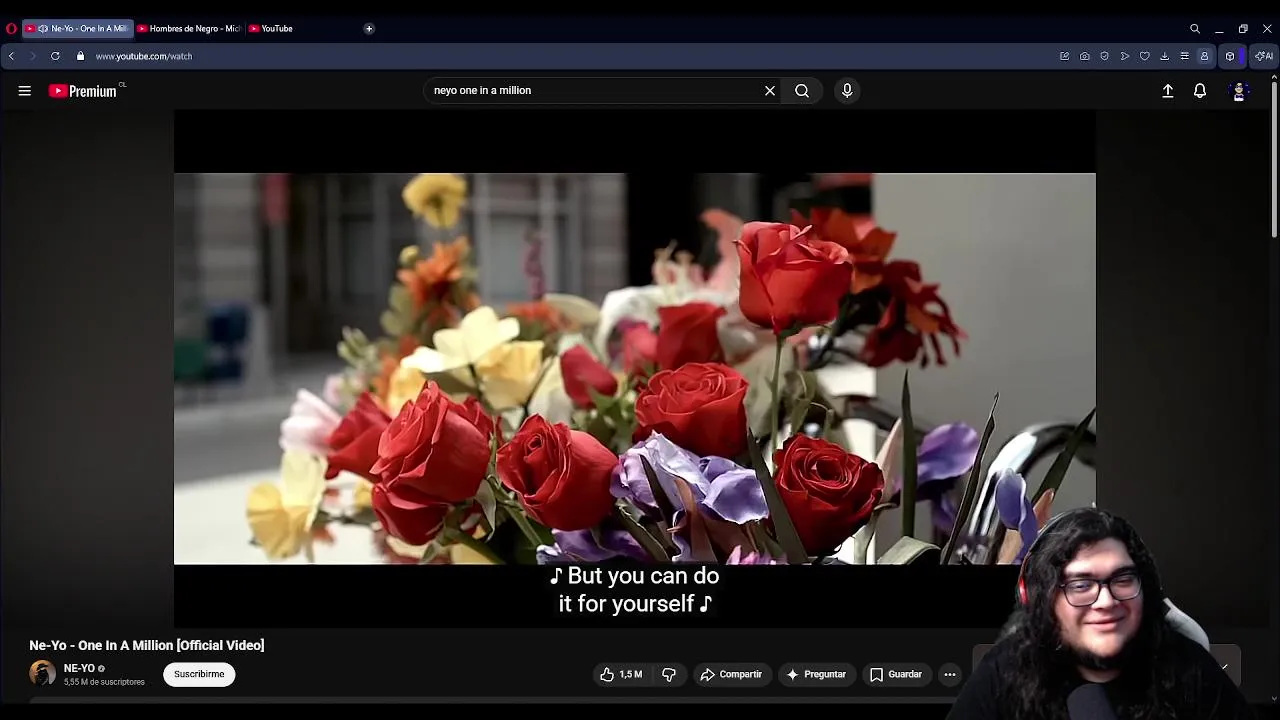This screenshot has width=1280, height=720.
Task: Click the Suscribirme subscribe button
Action: (199, 674)
